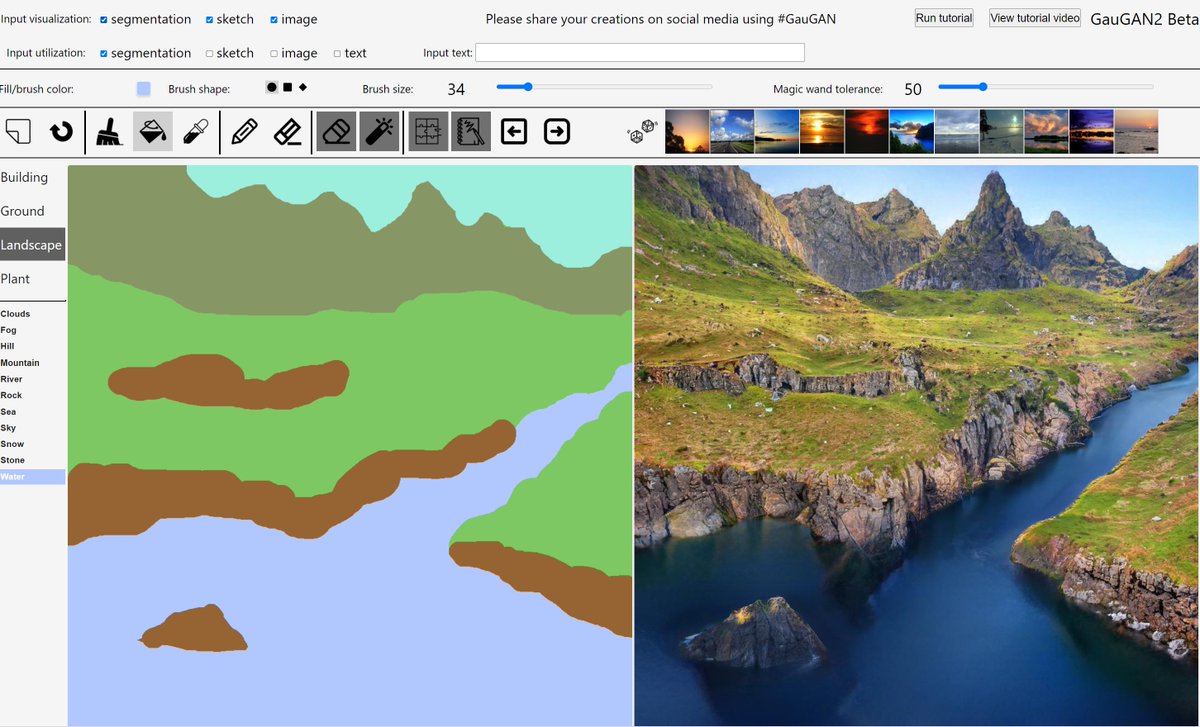
Task: Select the Sea label
Action: 32,411
